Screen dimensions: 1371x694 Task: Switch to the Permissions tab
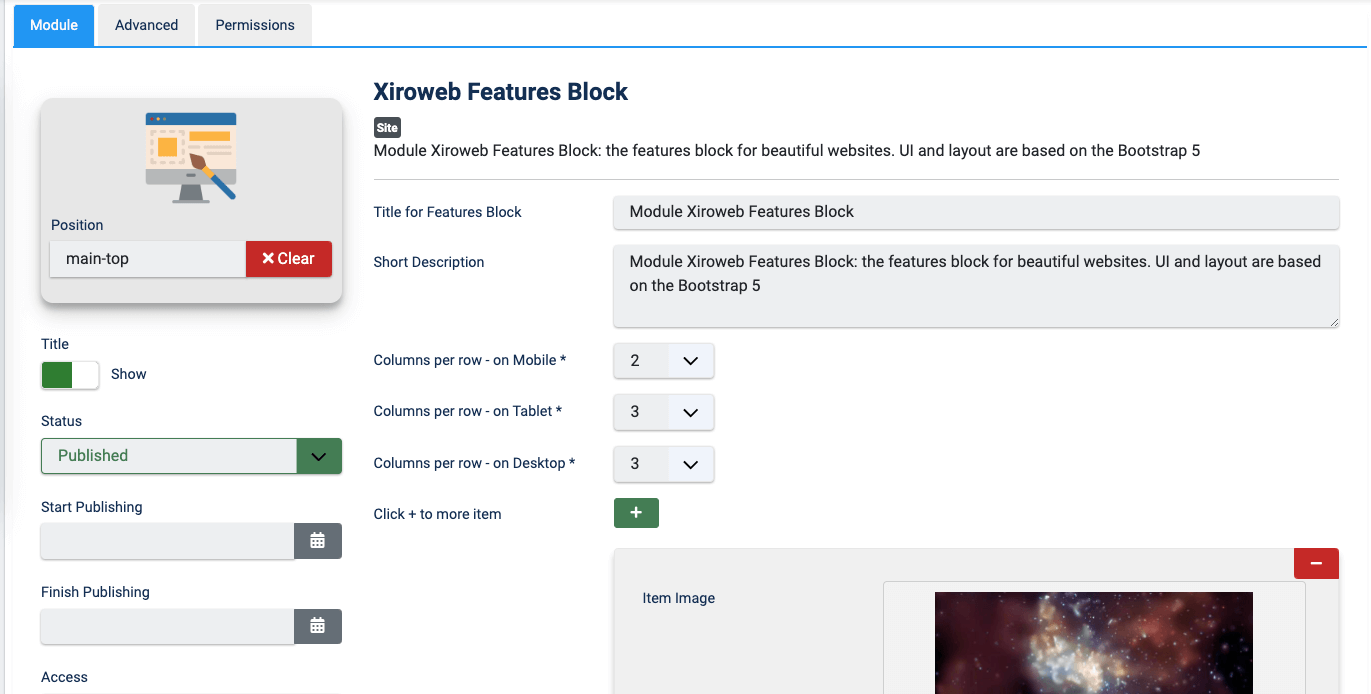point(255,25)
